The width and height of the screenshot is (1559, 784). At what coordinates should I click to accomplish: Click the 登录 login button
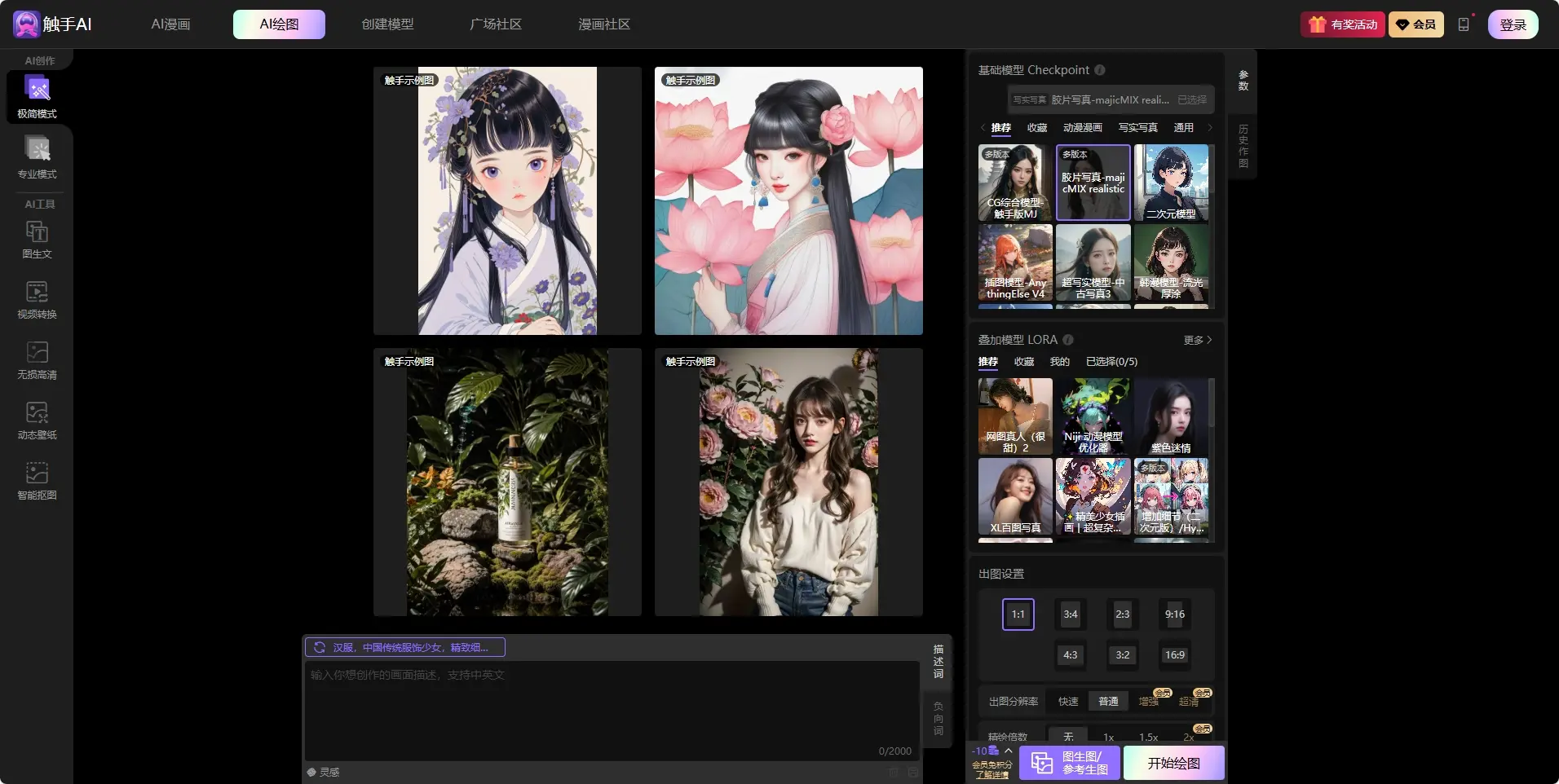coord(1513,24)
